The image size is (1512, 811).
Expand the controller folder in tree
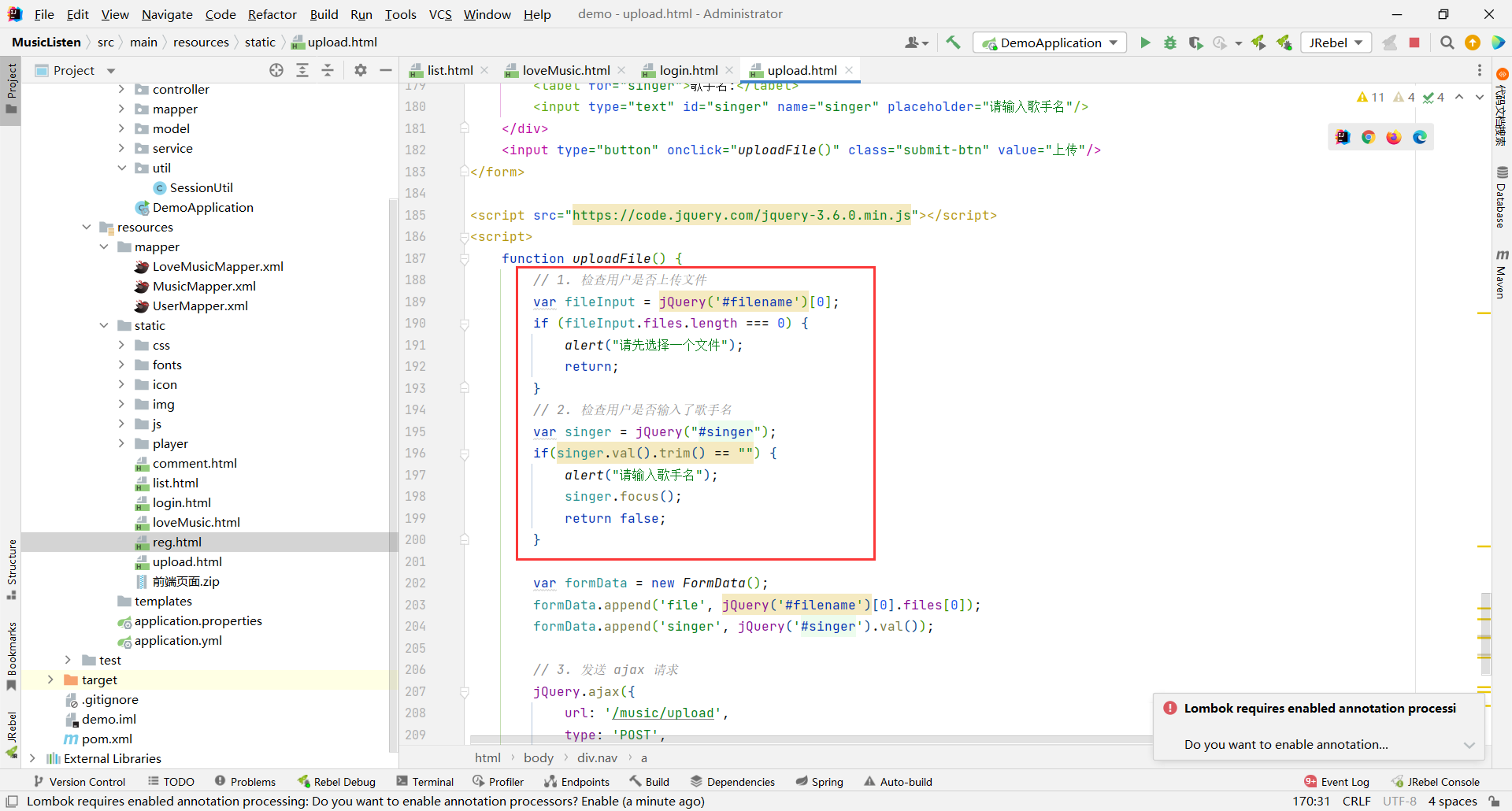(121, 89)
